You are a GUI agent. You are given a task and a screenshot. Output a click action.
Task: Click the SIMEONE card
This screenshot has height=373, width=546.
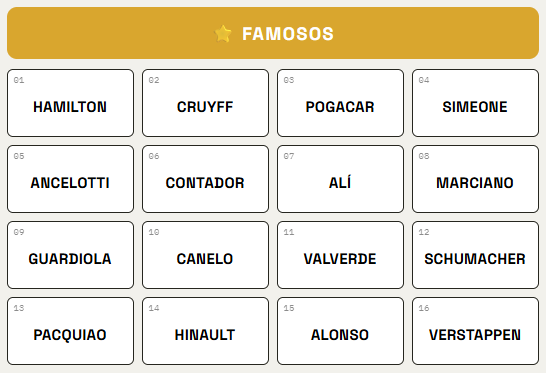pos(476,103)
